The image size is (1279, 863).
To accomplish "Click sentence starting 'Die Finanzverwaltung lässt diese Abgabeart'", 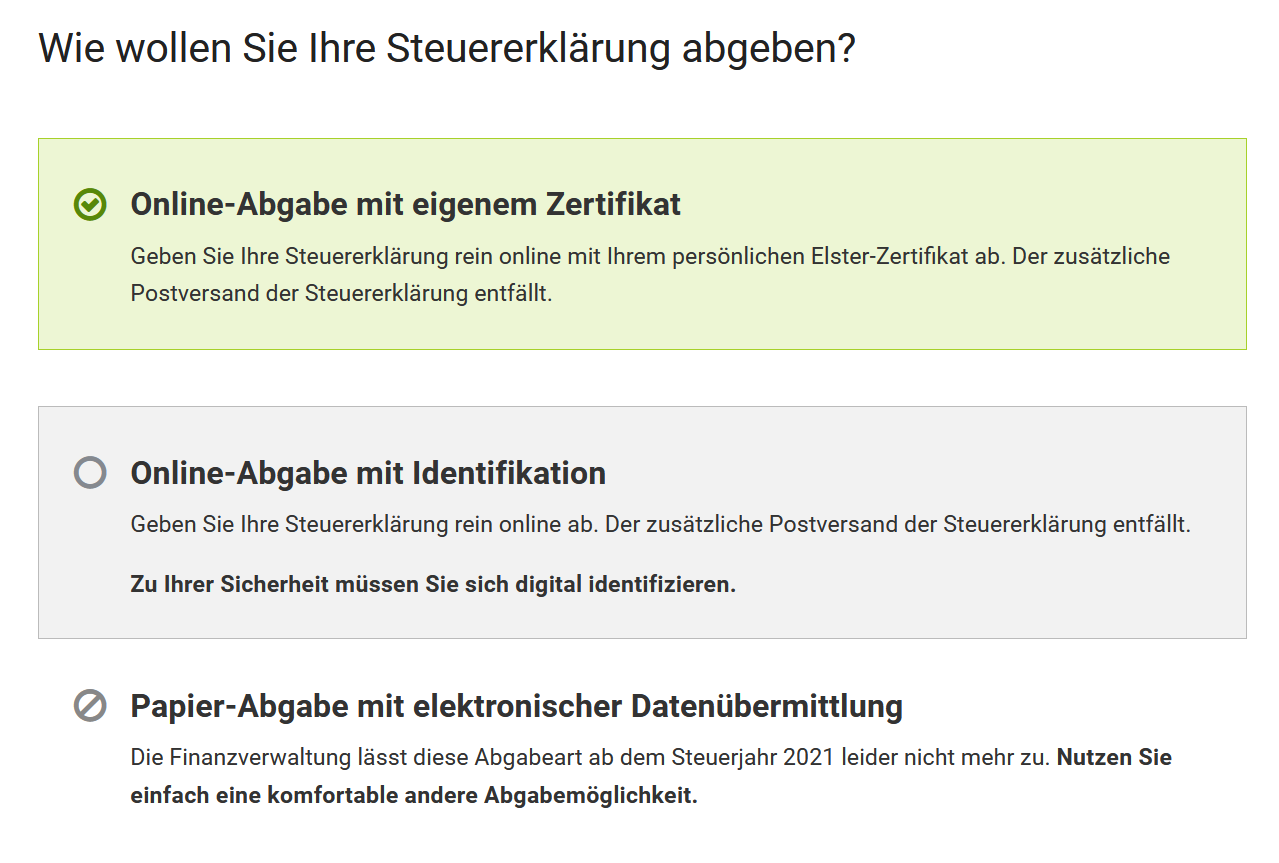I will click(590, 757).
